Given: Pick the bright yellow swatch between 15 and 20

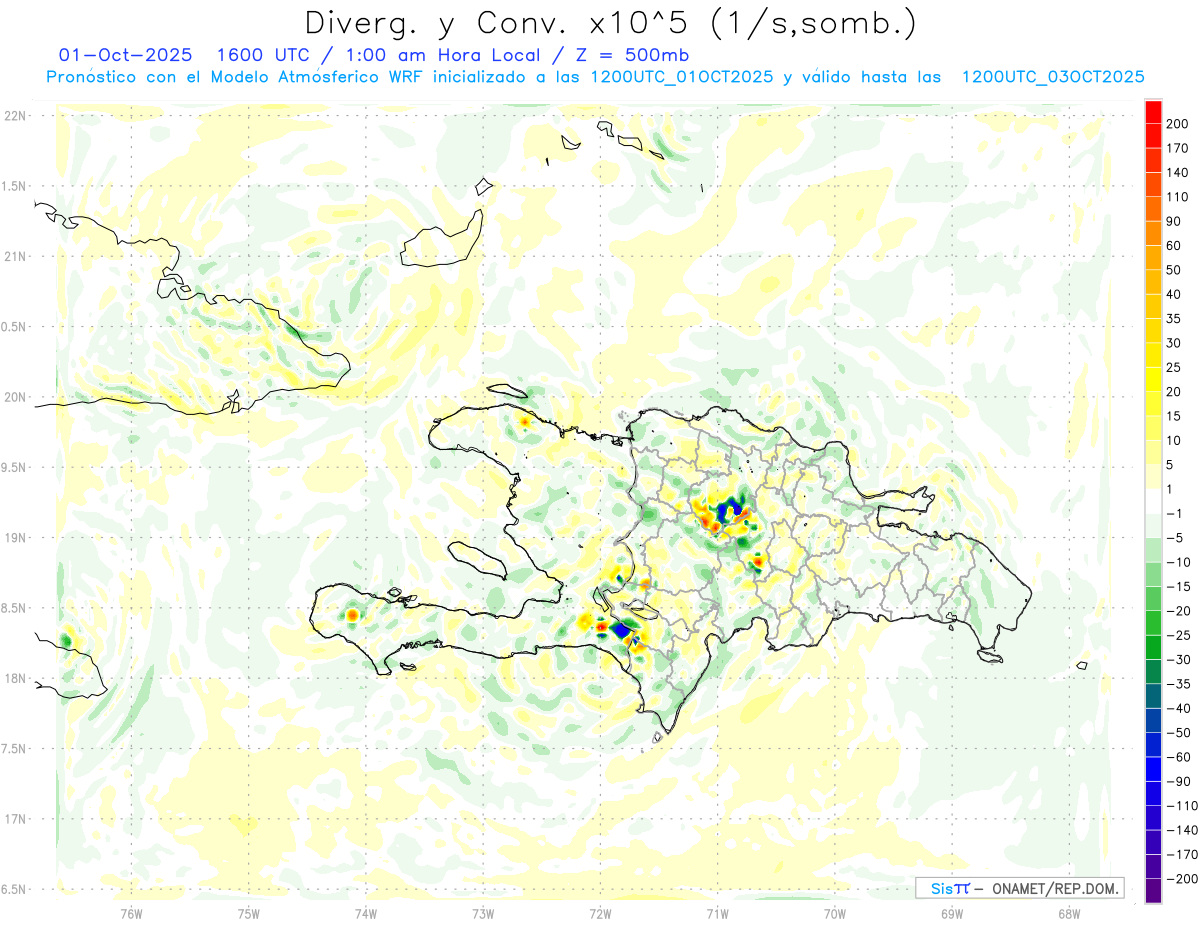Looking at the screenshot, I should (x=1153, y=404).
